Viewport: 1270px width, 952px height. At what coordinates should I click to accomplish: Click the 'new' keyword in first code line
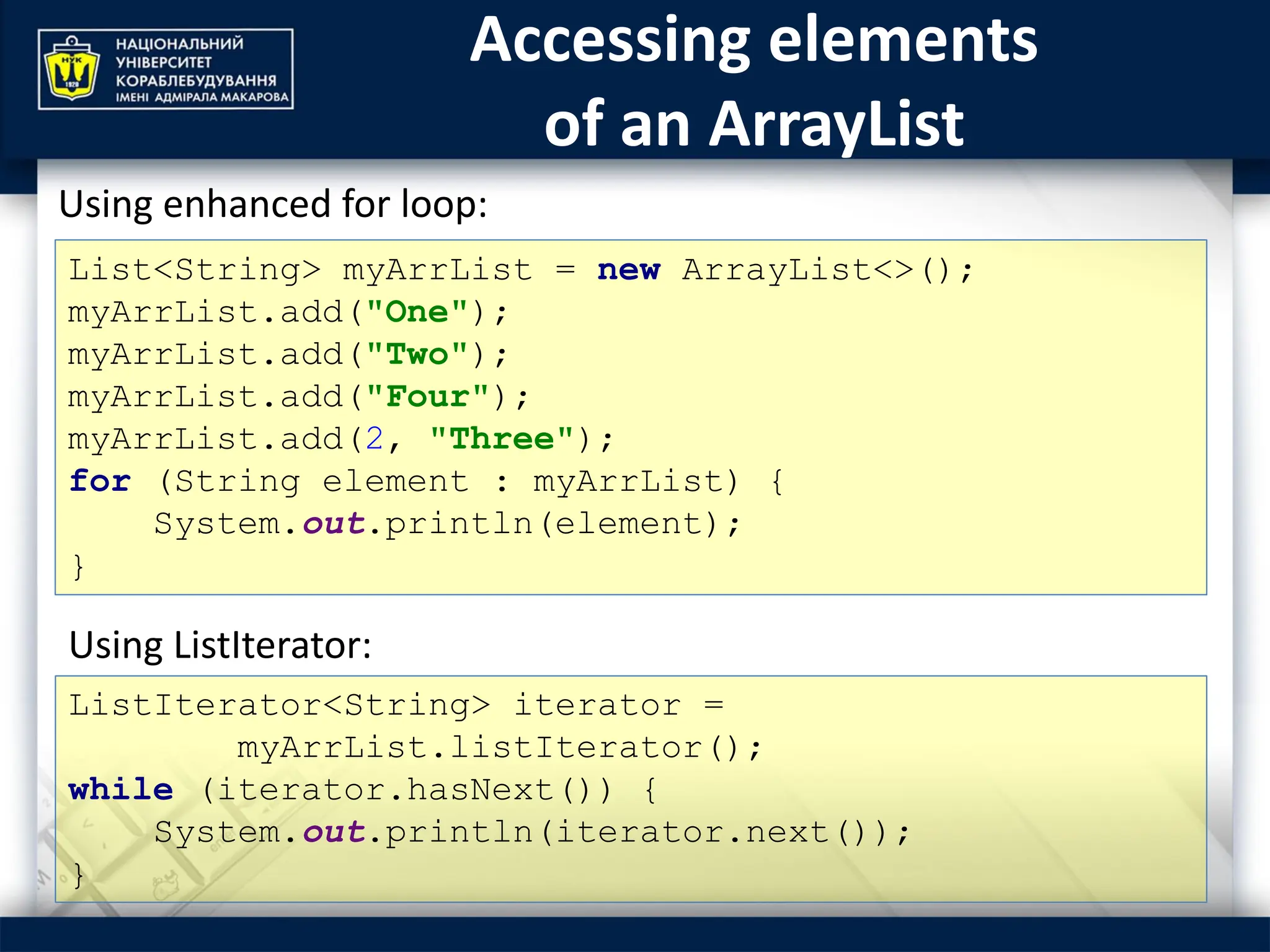628,270
